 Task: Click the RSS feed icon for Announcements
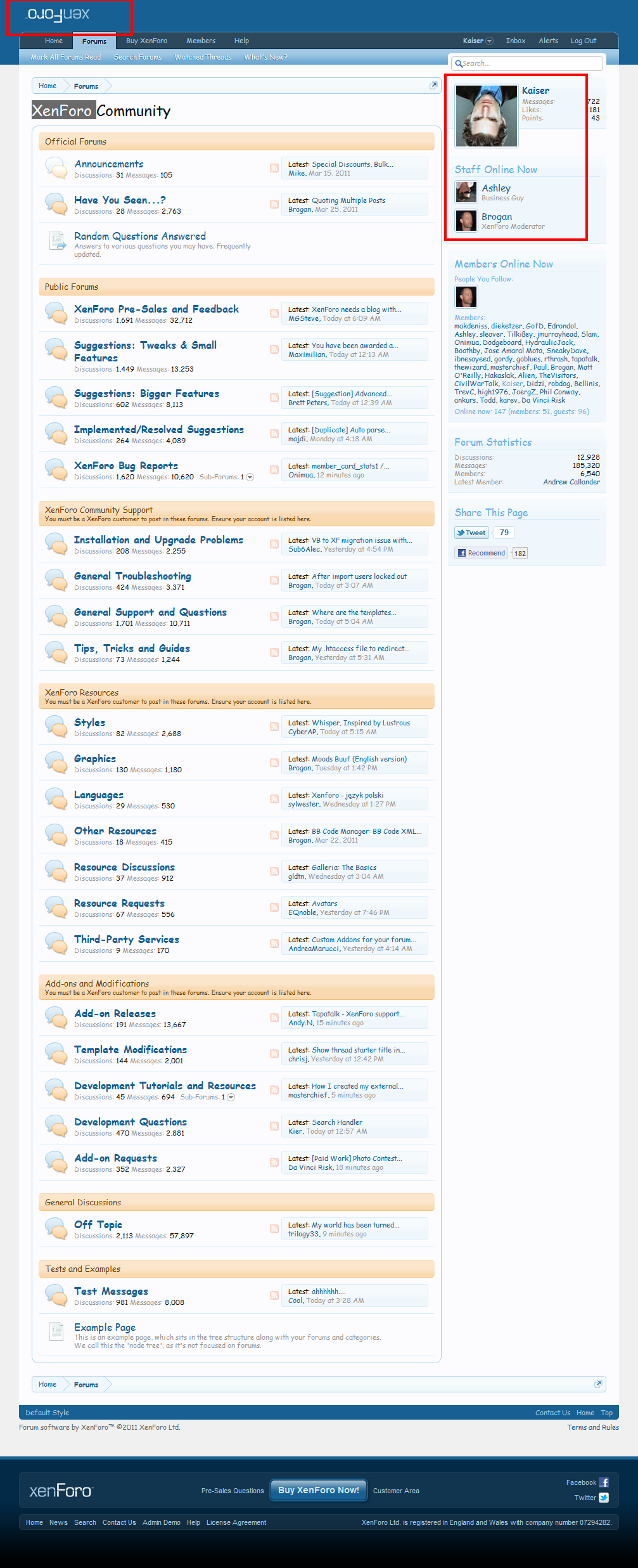click(x=274, y=168)
